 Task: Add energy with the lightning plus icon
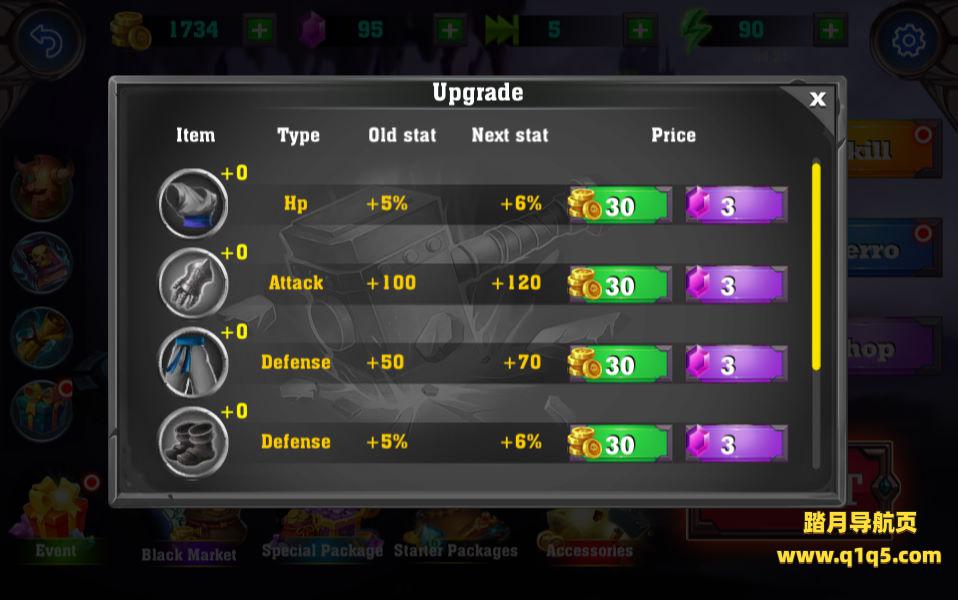tap(830, 29)
